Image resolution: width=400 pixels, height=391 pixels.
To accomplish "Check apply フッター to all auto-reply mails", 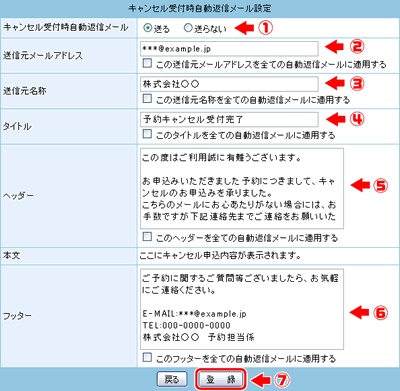I will [147, 357].
